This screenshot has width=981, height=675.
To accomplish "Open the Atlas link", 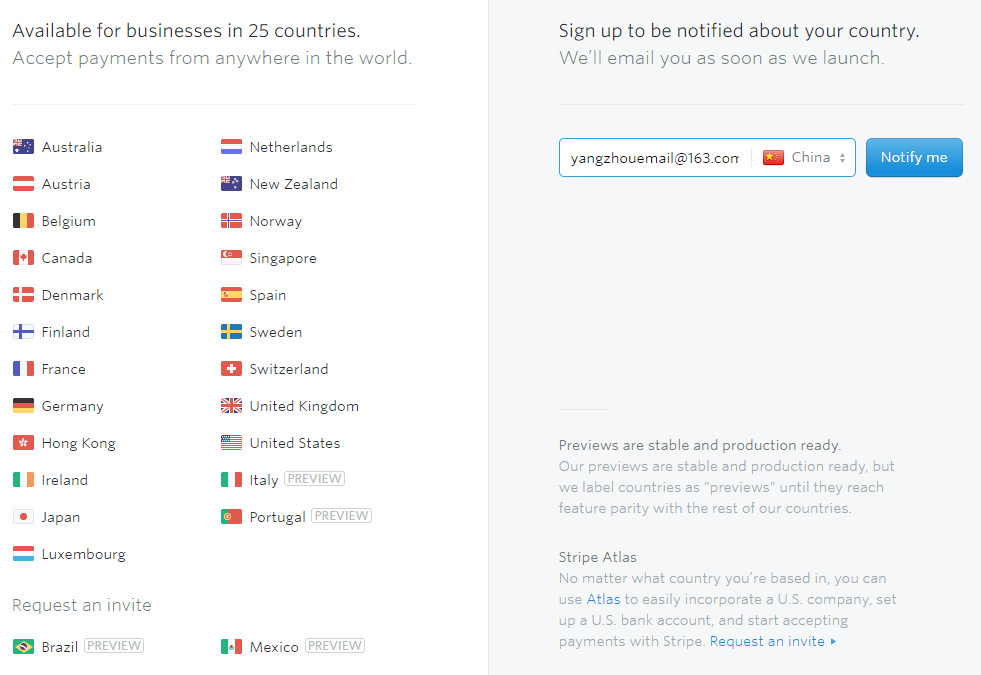I will (x=603, y=599).
